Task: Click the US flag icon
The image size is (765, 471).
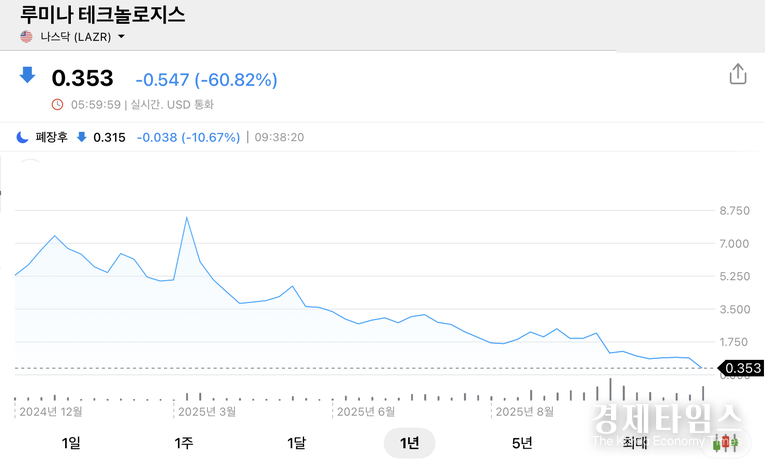Action: coord(27,37)
